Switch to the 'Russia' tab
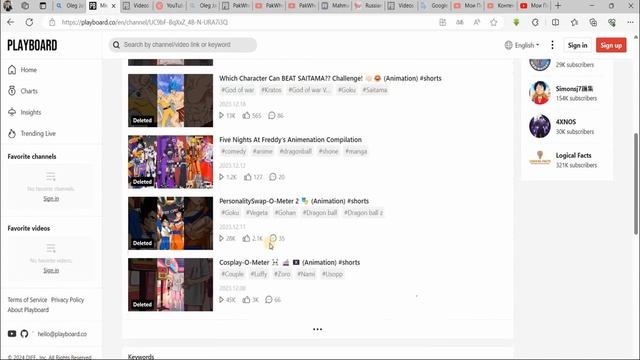This screenshot has width=640, height=360. click(368, 6)
